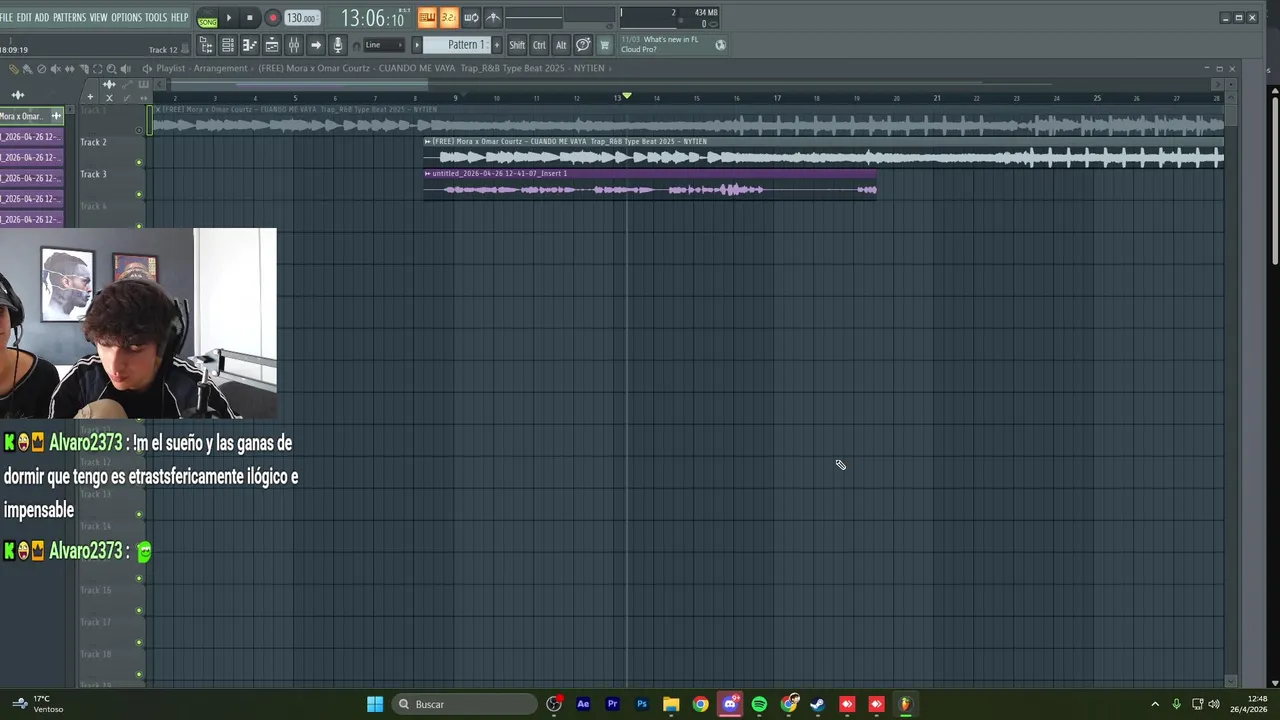This screenshot has height=720, width=1280.
Task: Click the plus button next to Pattern 1
Action: click(x=496, y=45)
